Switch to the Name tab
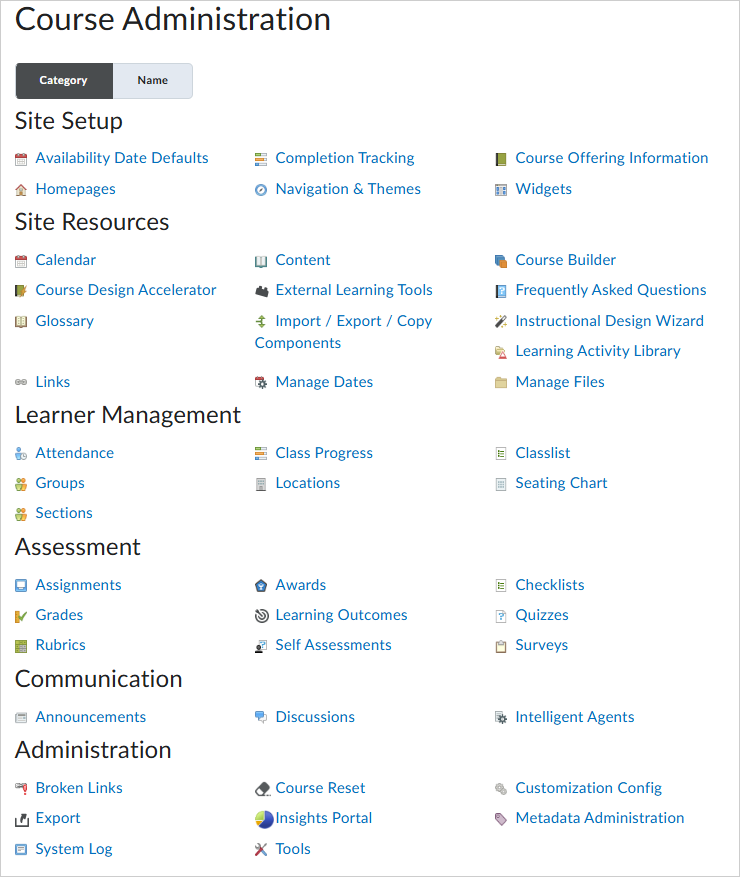 click(152, 80)
